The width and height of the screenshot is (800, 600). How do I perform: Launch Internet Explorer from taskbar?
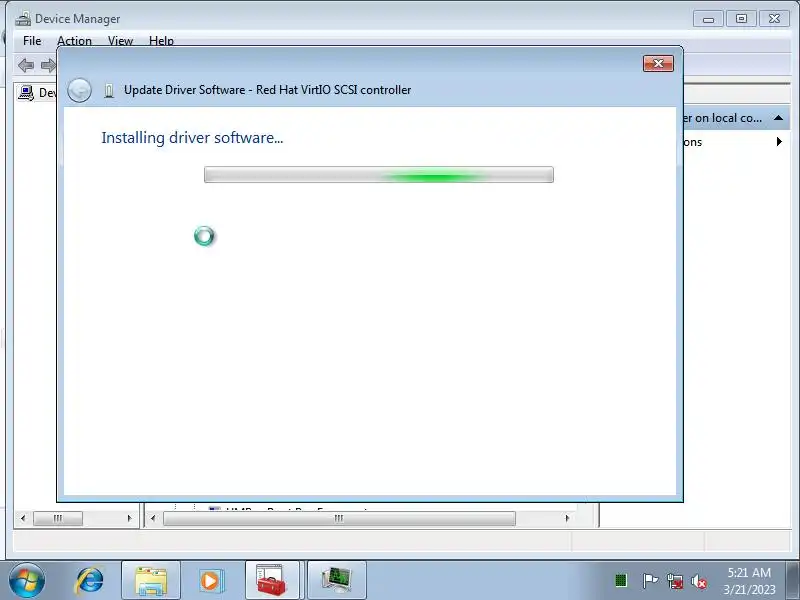(90, 581)
